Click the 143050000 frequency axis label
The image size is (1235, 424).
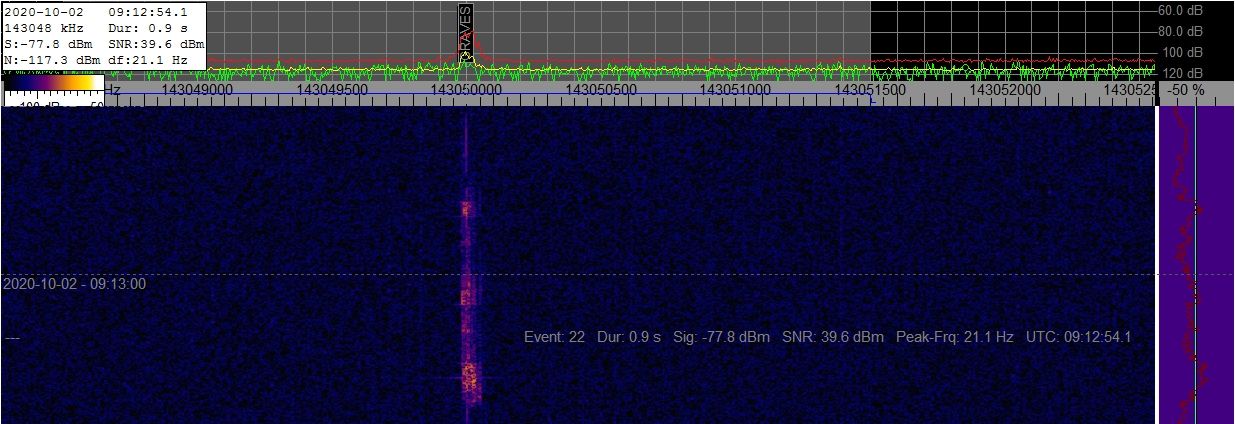(467, 90)
